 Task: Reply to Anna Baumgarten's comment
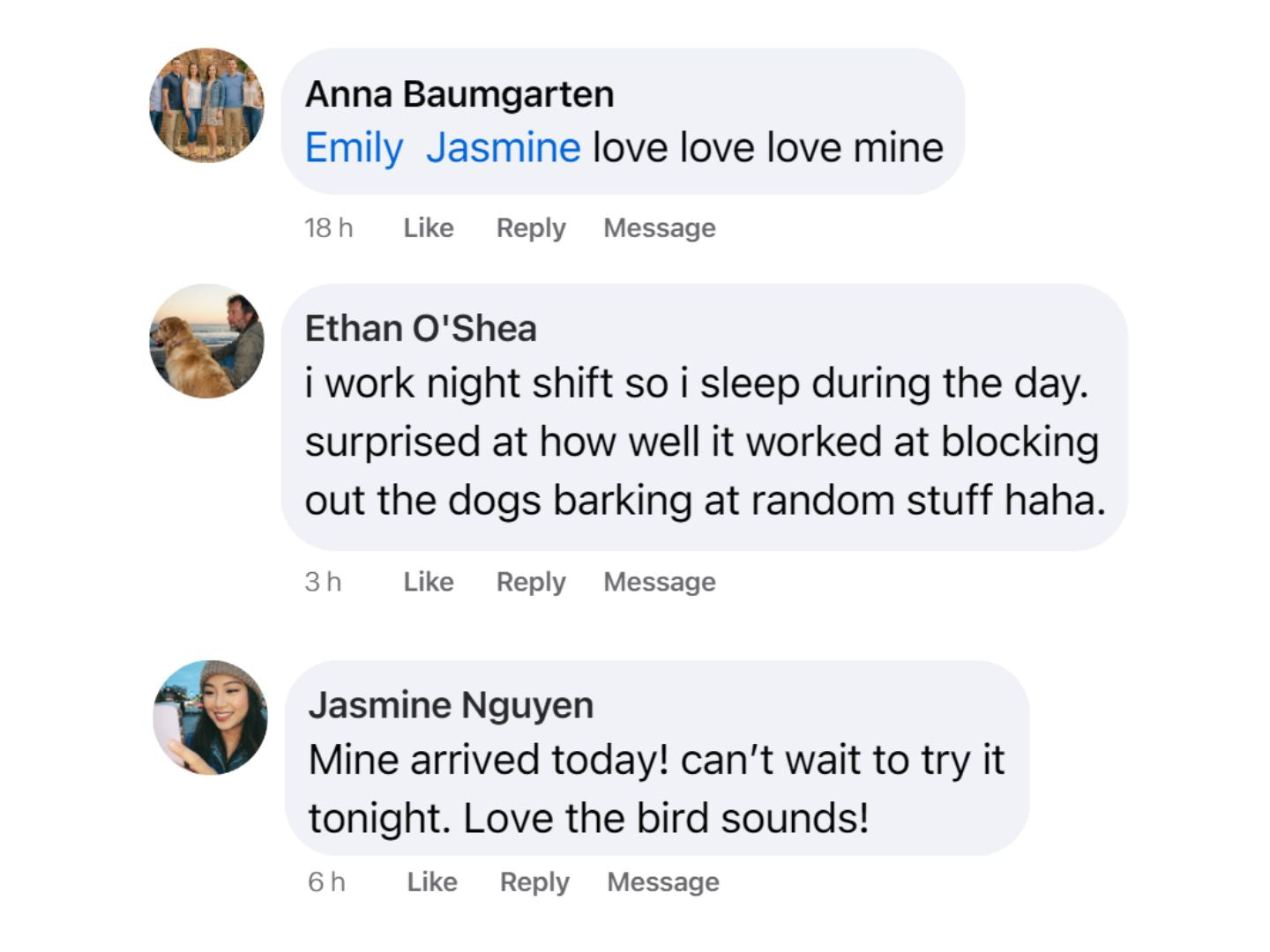[531, 228]
